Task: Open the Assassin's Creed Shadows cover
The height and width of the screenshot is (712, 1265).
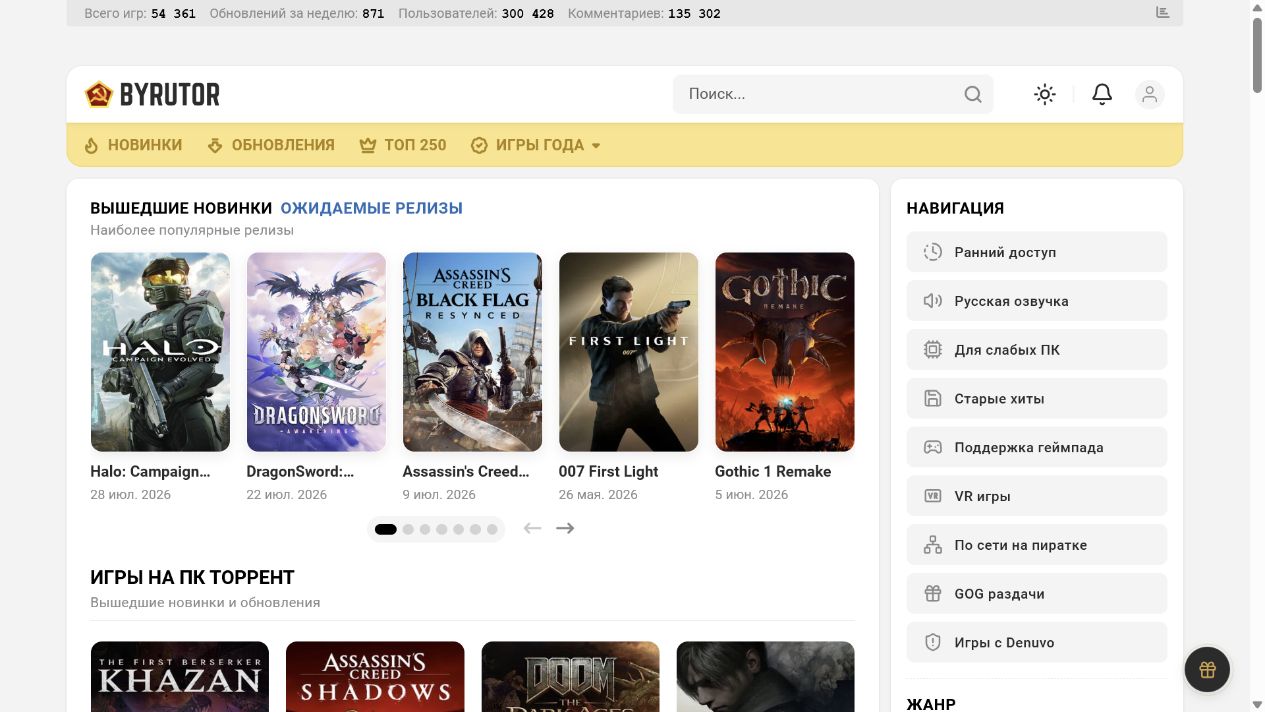Action: pyautogui.click(x=375, y=677)
